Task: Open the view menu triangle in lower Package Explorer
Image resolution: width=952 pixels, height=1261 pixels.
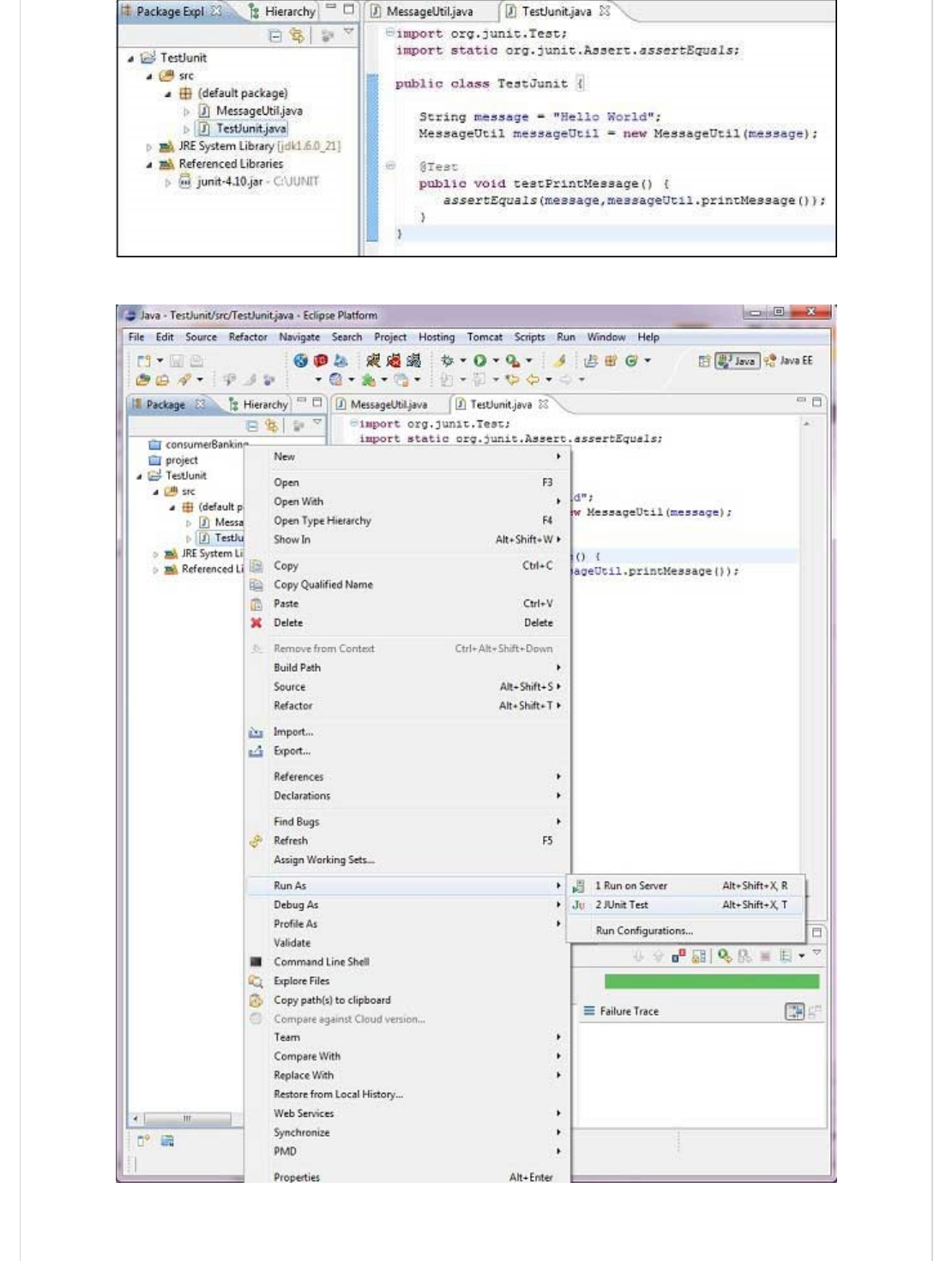Action: click(317, 424)
